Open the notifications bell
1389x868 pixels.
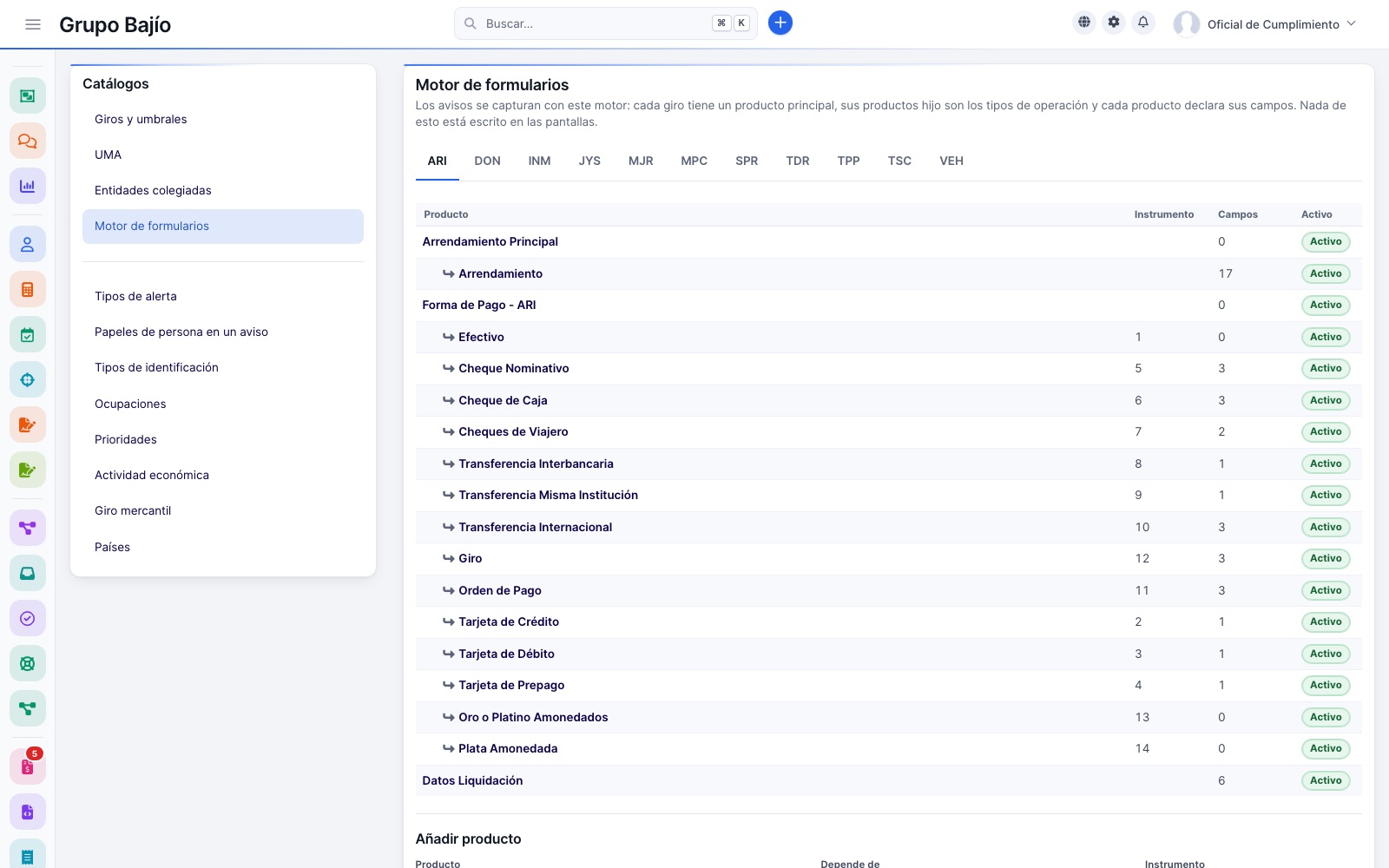1143,23
